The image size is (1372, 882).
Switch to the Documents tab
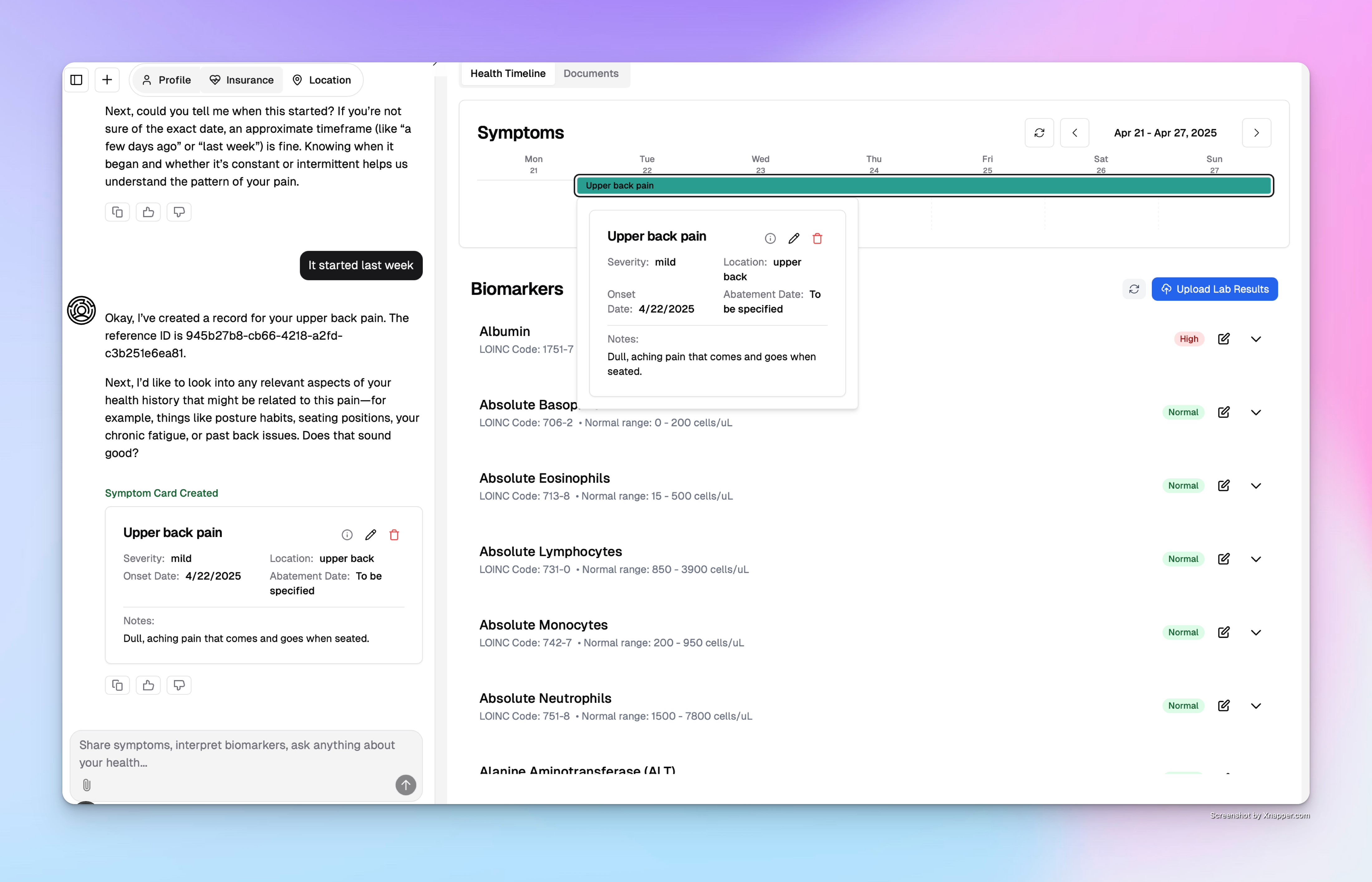click(x=591, y=73)
